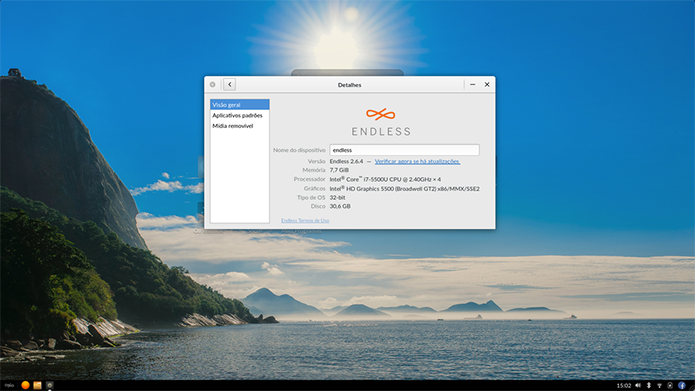The width and height of the screenshot is (695, 391).
Task: Open the Endless Termos de Uso link
Action: [305, 220]
